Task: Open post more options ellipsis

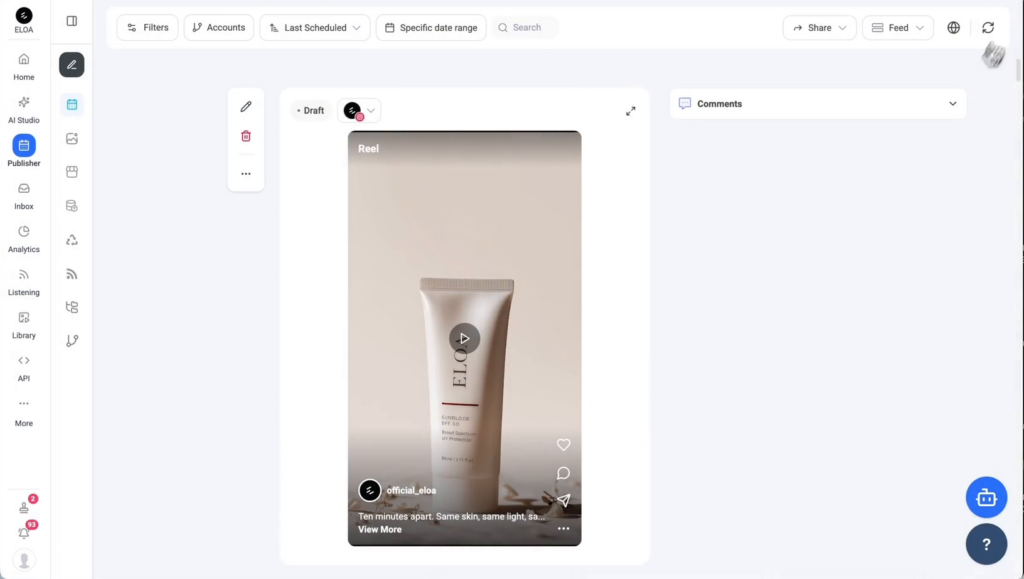Action: [x=246, y=174]
